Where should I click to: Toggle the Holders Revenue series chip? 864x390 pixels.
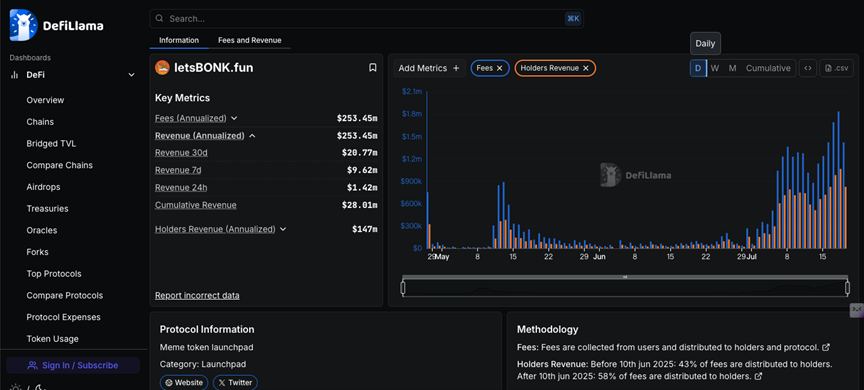[x=555, y=68]
